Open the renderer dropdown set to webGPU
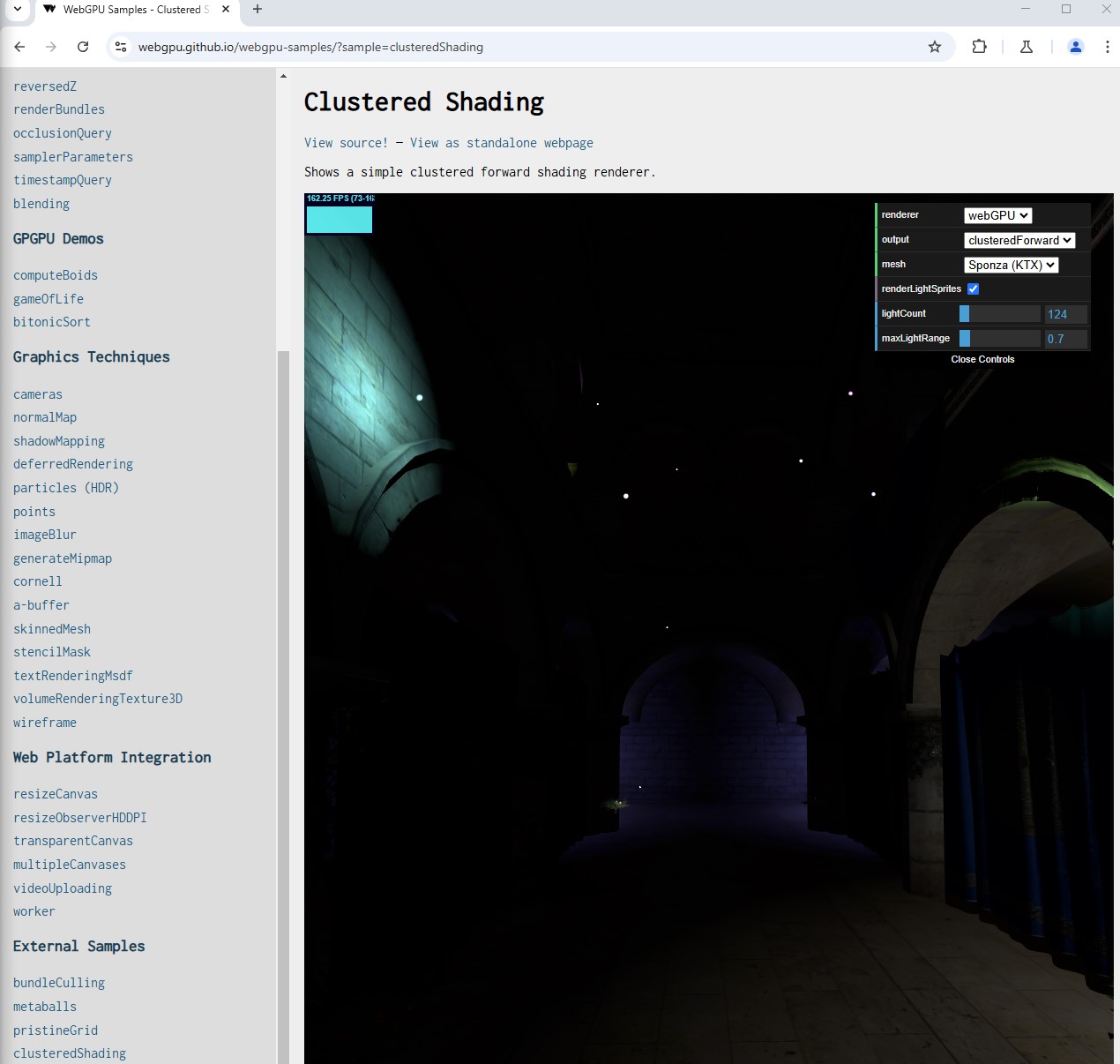The image size is (1120, 1064). pos(997,215)
